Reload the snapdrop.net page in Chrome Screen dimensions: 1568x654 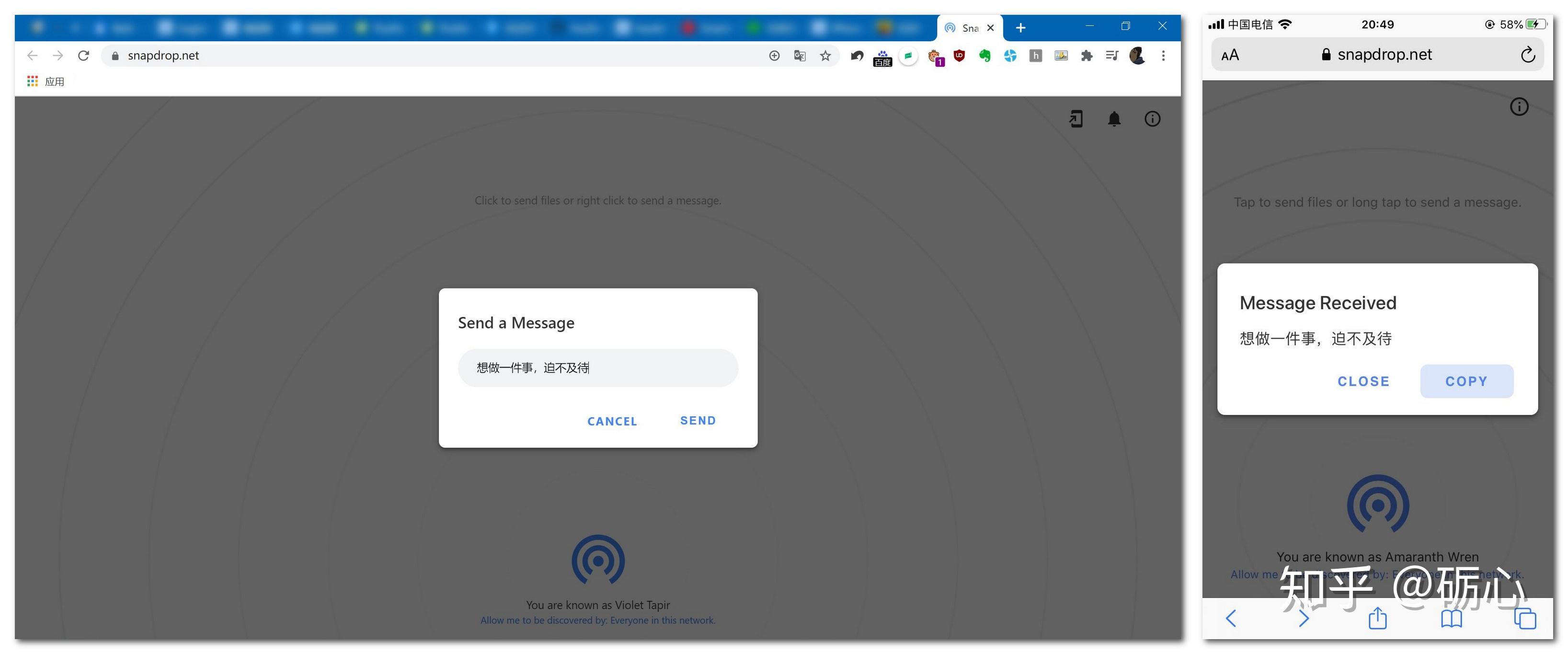click(83, 56)
